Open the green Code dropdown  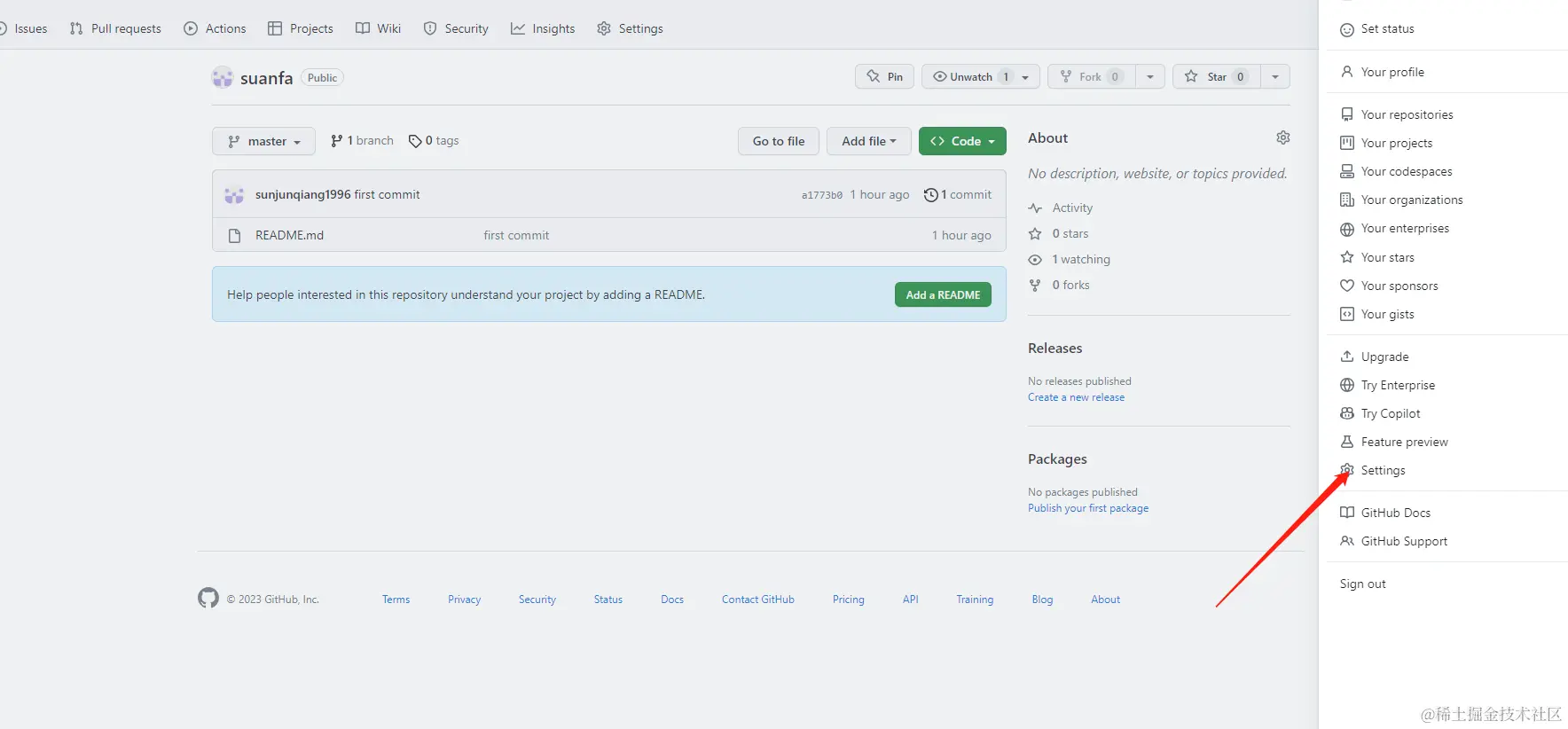click(962, 141)
